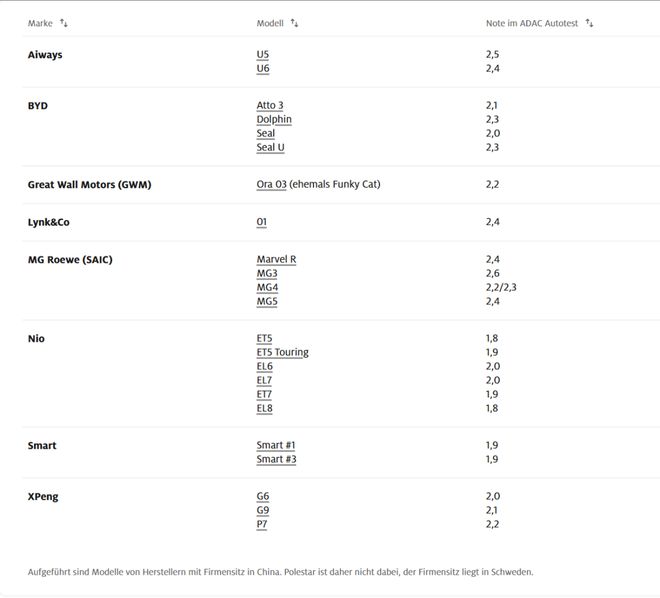Open the XPeng G9 link
Screen dimensions: 660x598
[263, 510]
